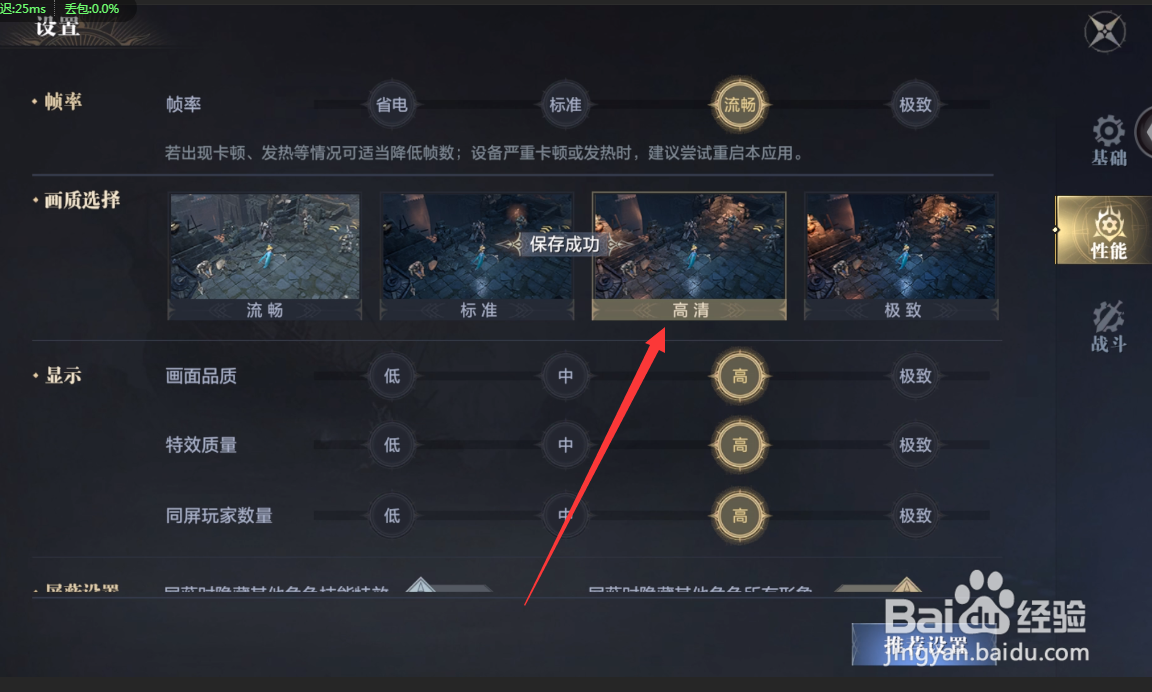Screen dimensions: 1152x692
Task: Set 特效质量 to 中
Action: pos(565,444)
